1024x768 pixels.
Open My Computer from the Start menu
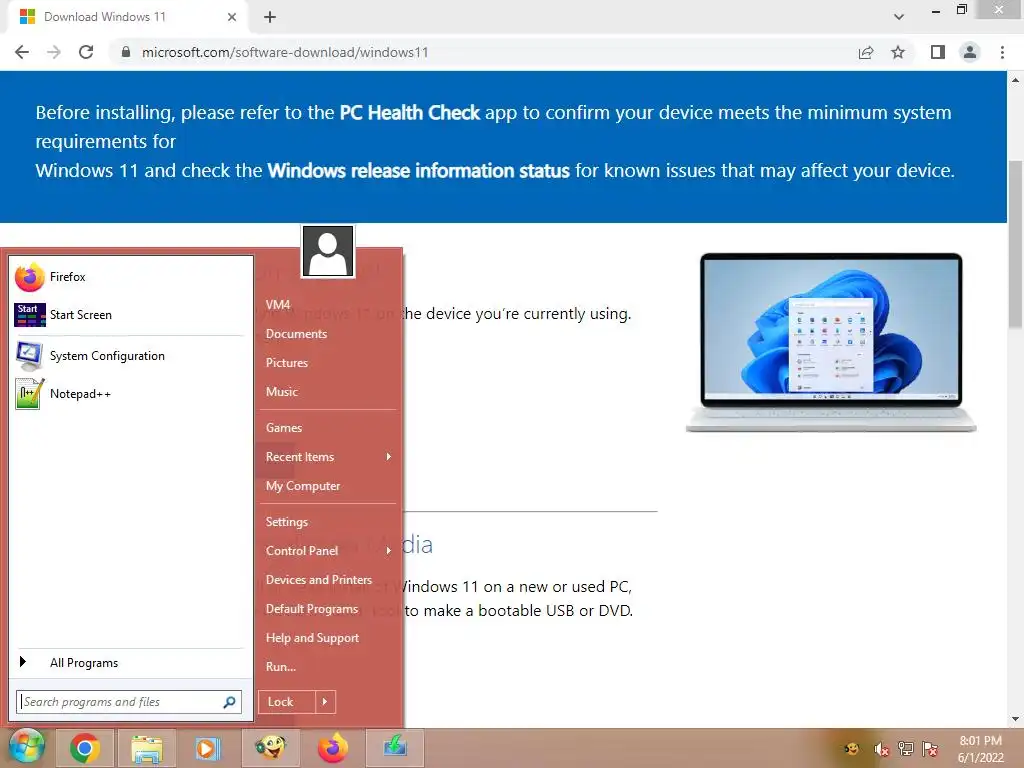(x=302, y=486)
